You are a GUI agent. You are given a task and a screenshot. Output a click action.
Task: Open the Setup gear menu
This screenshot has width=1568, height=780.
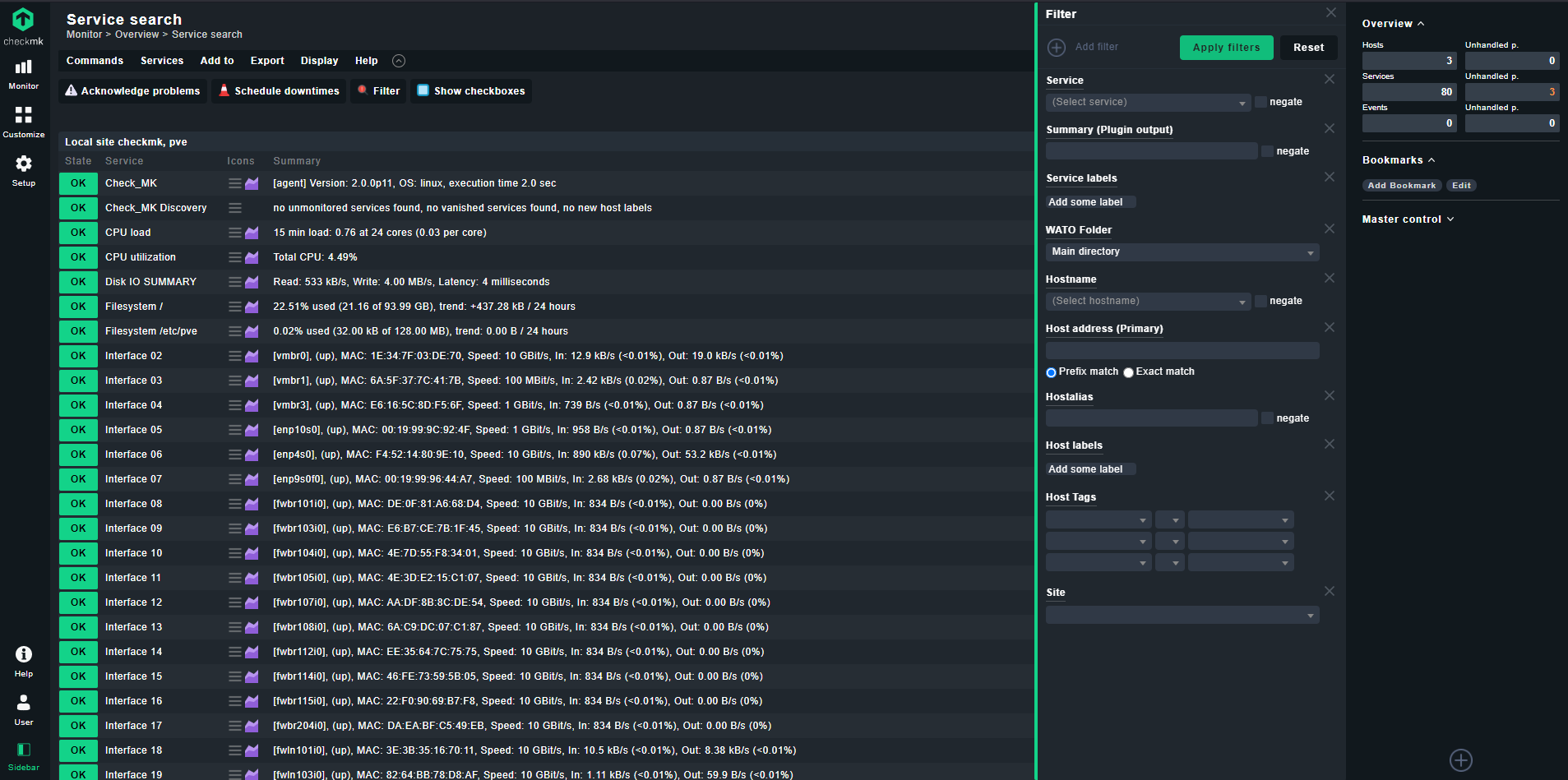[x=24, y=171]
